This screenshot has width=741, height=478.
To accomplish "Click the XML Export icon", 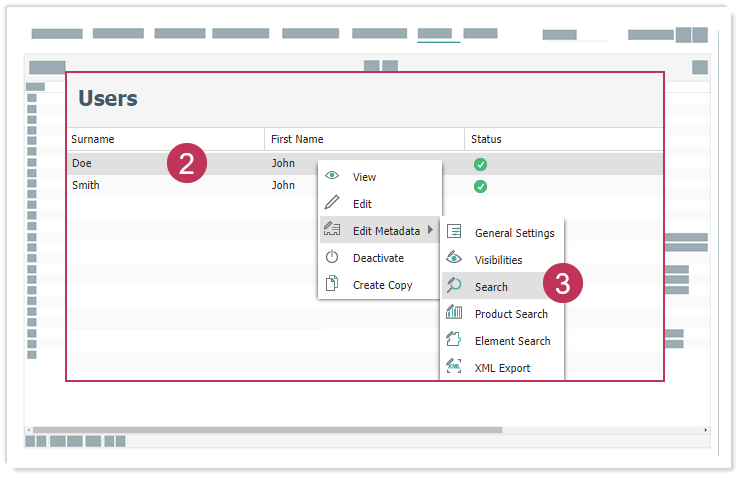I will point(454,367).
